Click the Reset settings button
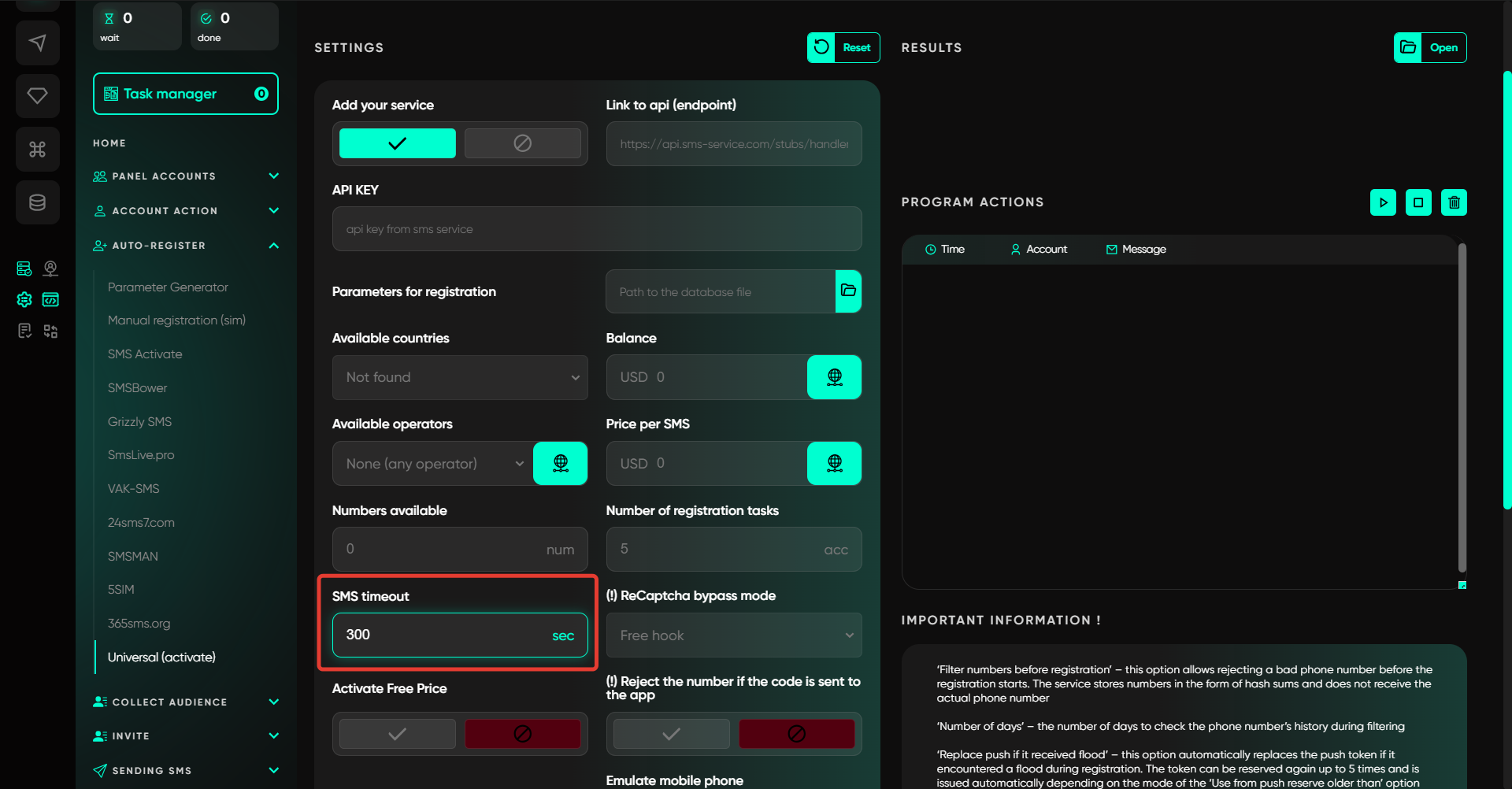Viewport: 1512px width, 789px height. click(x=843, y=47)
